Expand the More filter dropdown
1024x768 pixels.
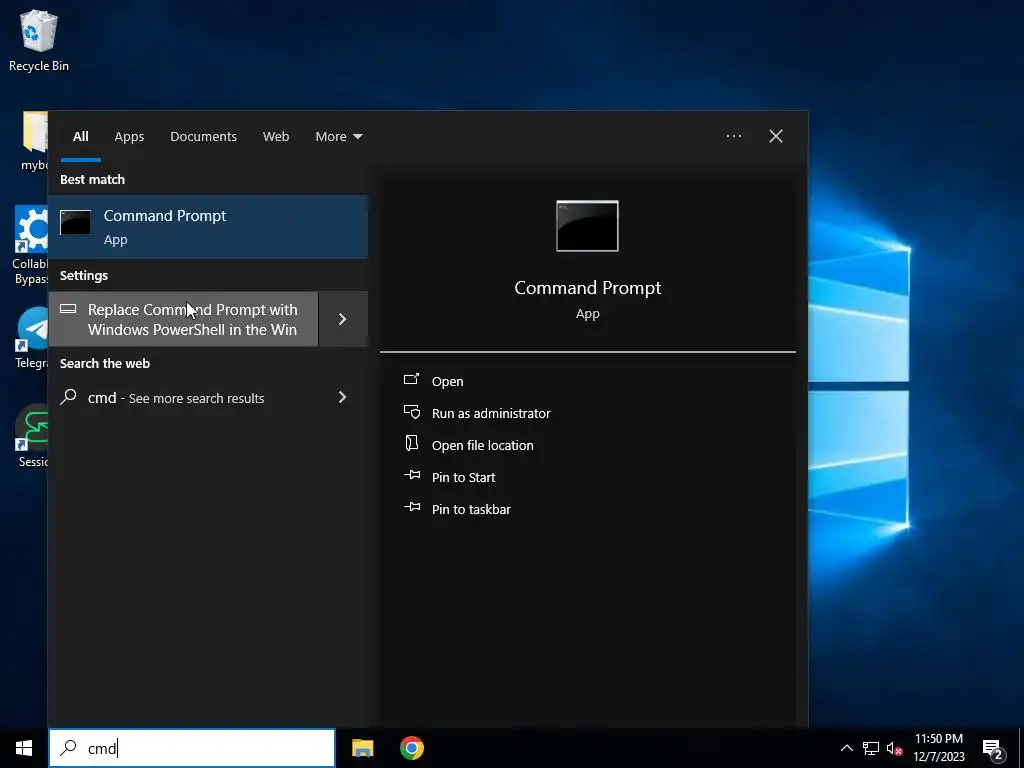pos(338,136)
